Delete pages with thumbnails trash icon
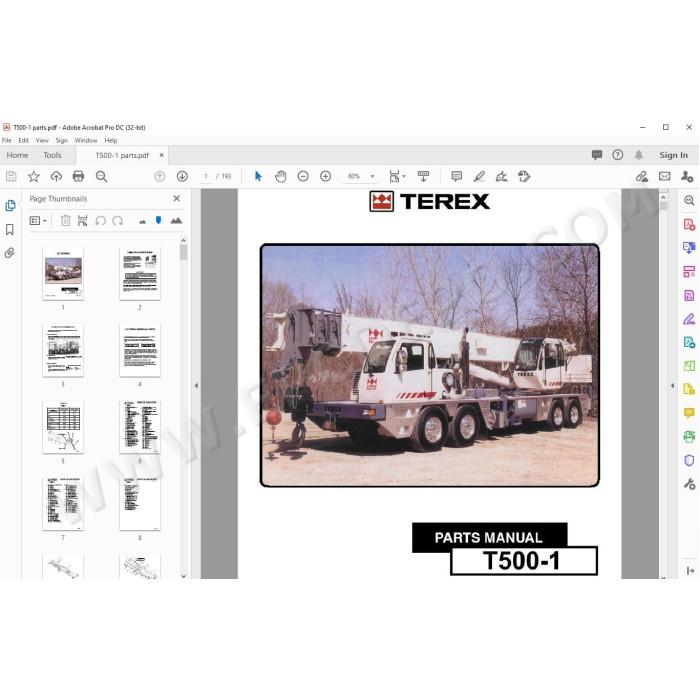The width and height of the screenshot is (700, 700). (66, 221)
